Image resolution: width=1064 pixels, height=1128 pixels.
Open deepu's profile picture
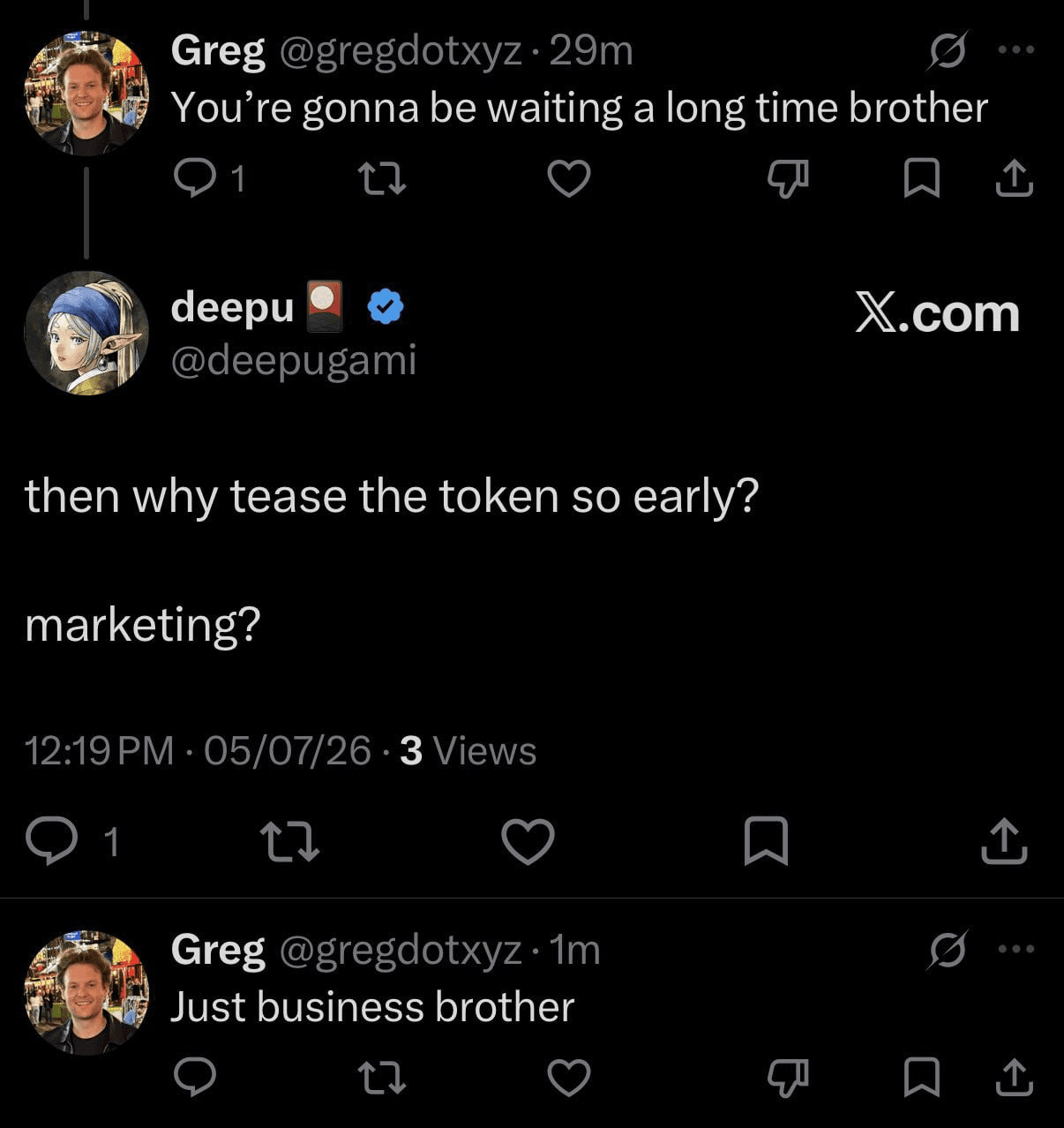click(86, 333)
